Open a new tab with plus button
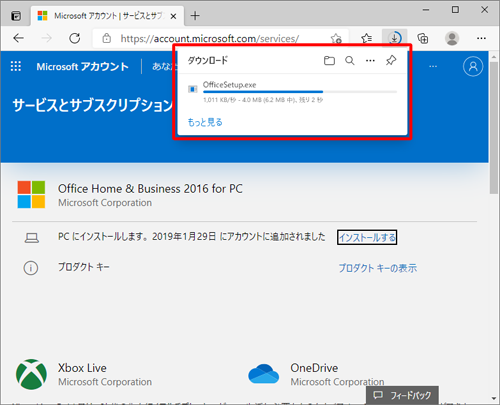 195,16
